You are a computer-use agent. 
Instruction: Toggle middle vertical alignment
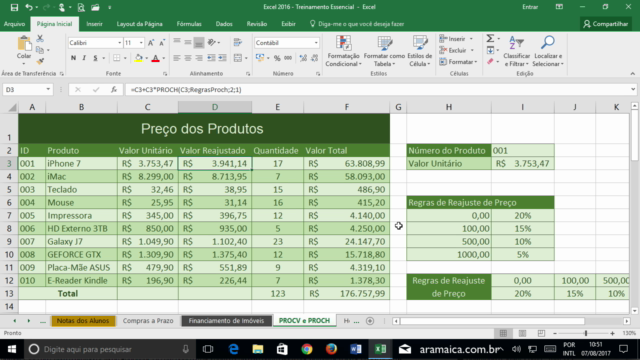pos(188,42)
